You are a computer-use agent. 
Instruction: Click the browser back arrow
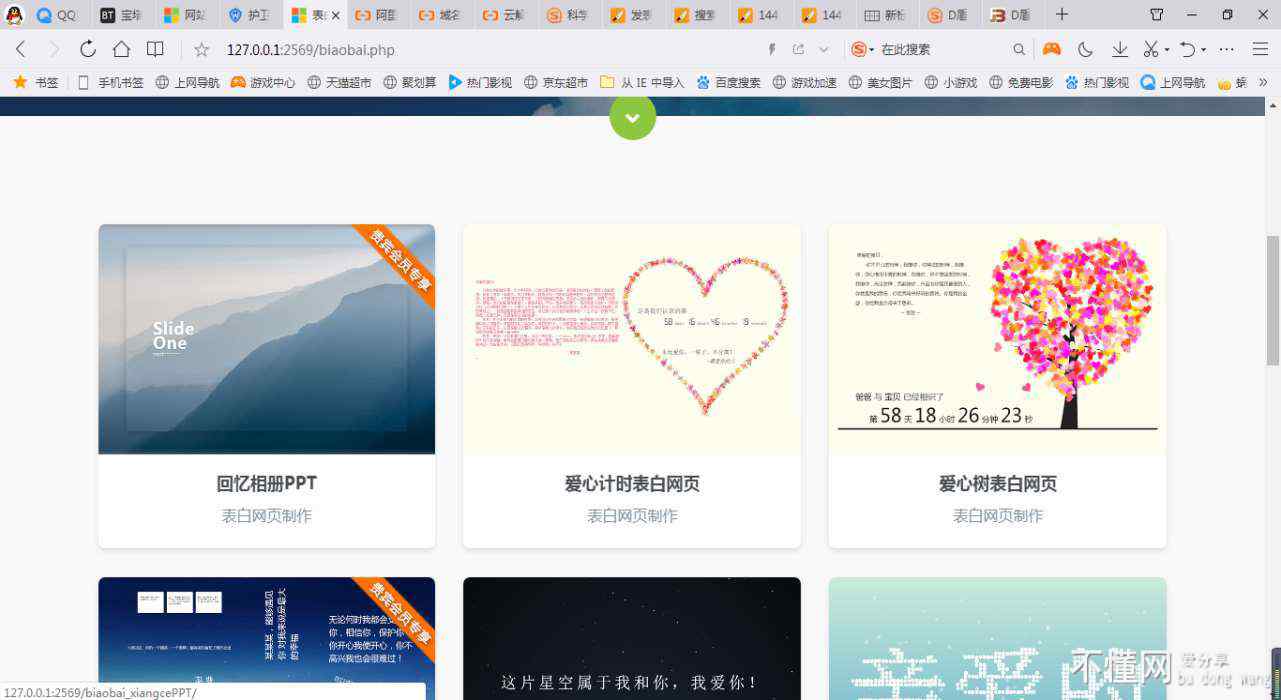pos(21,49)
